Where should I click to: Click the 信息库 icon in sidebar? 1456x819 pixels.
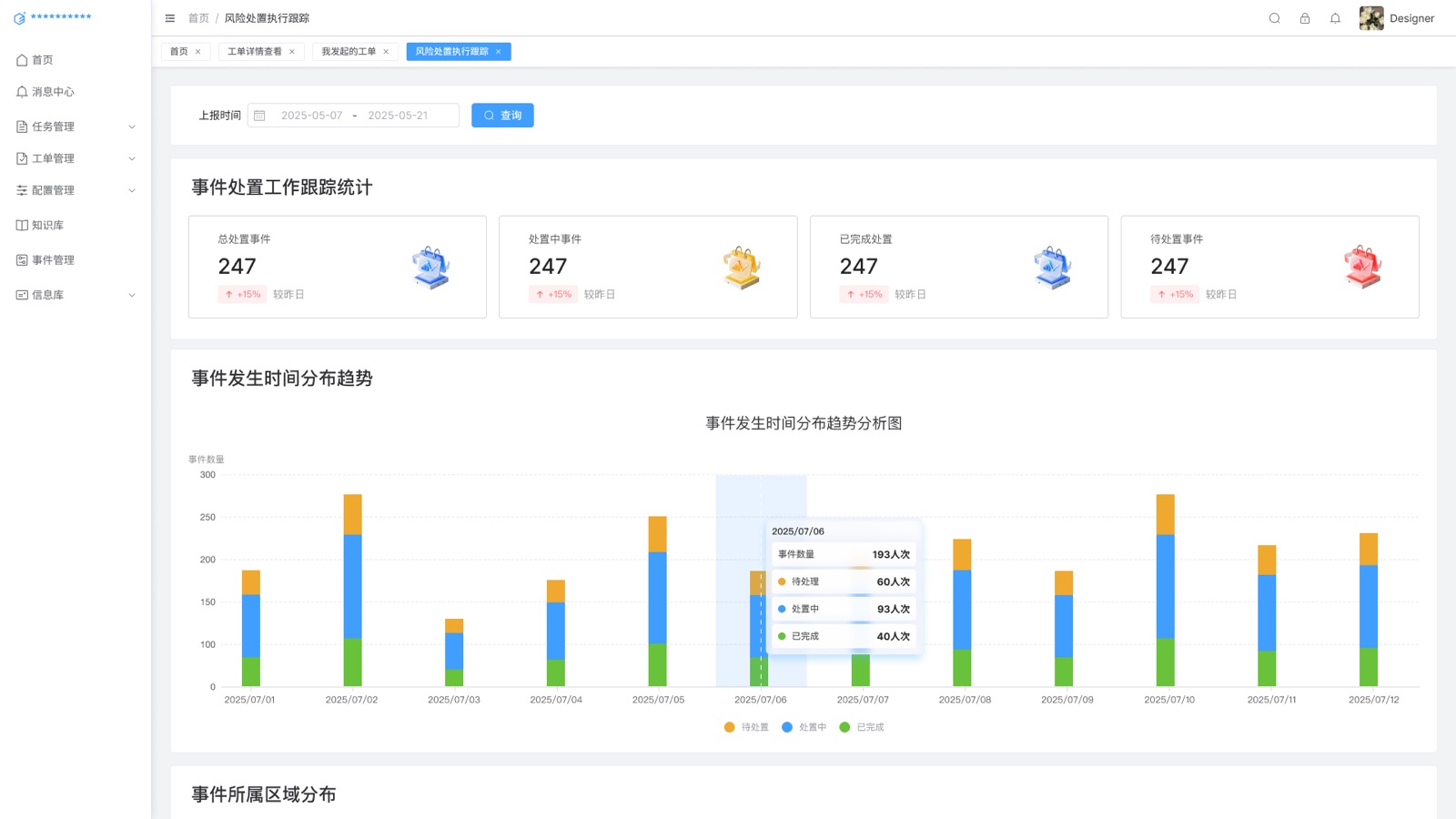pyautogui.click(x=22, y=295)
